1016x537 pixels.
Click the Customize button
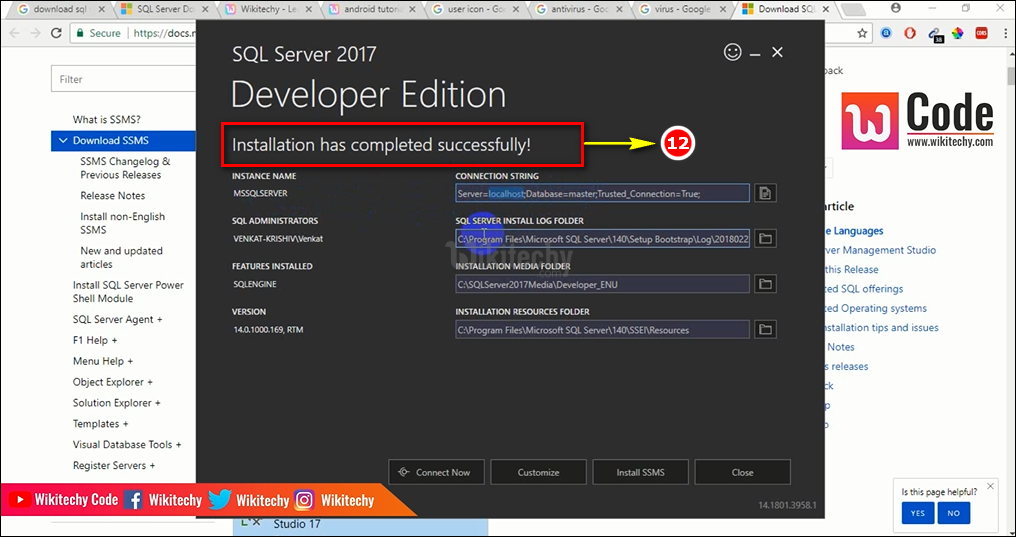click(x=538, y=472)
